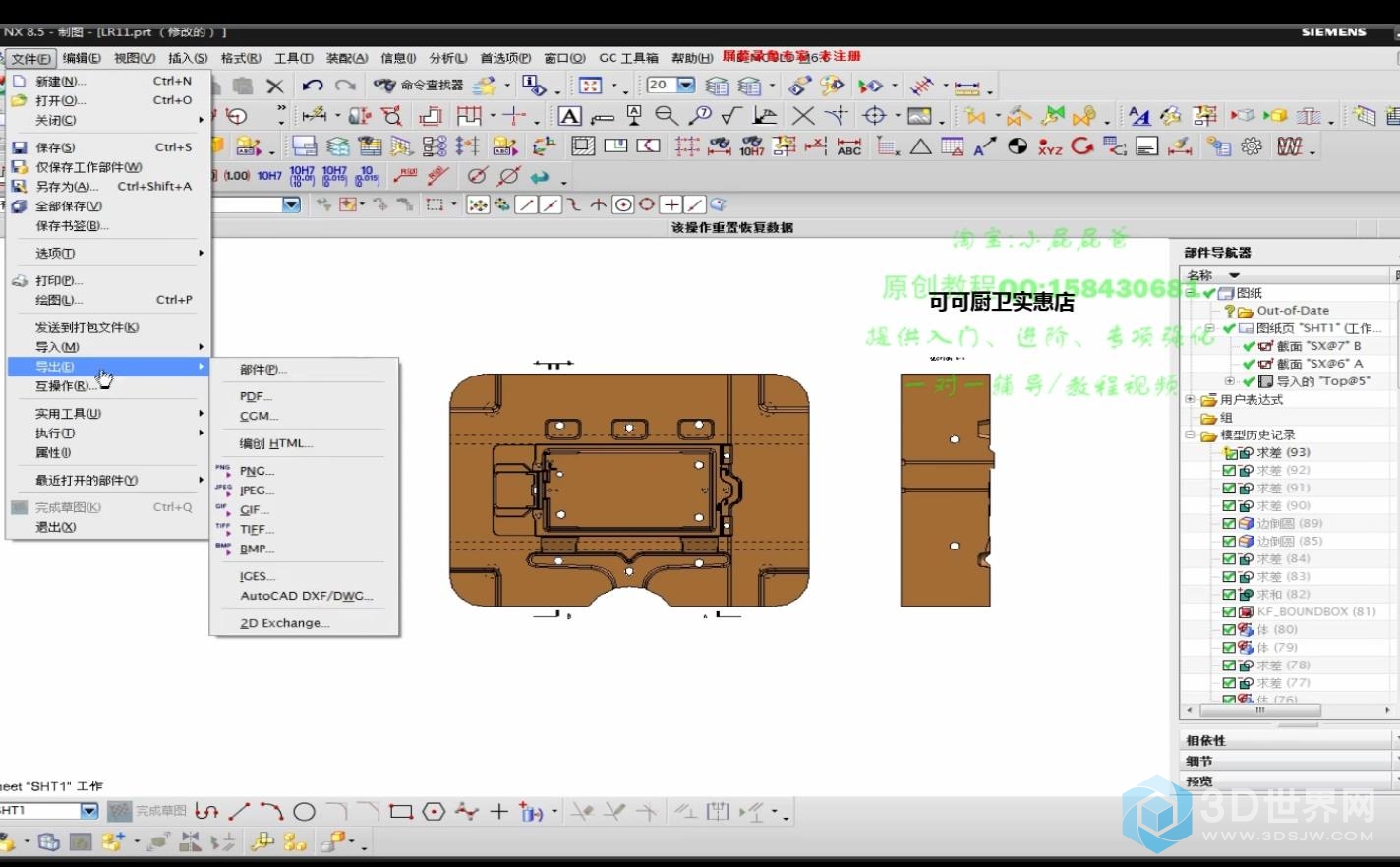Select the sketch Polygon tool
The width and height of the screenshot is (1400, 867).
click(x=434, y=812)
